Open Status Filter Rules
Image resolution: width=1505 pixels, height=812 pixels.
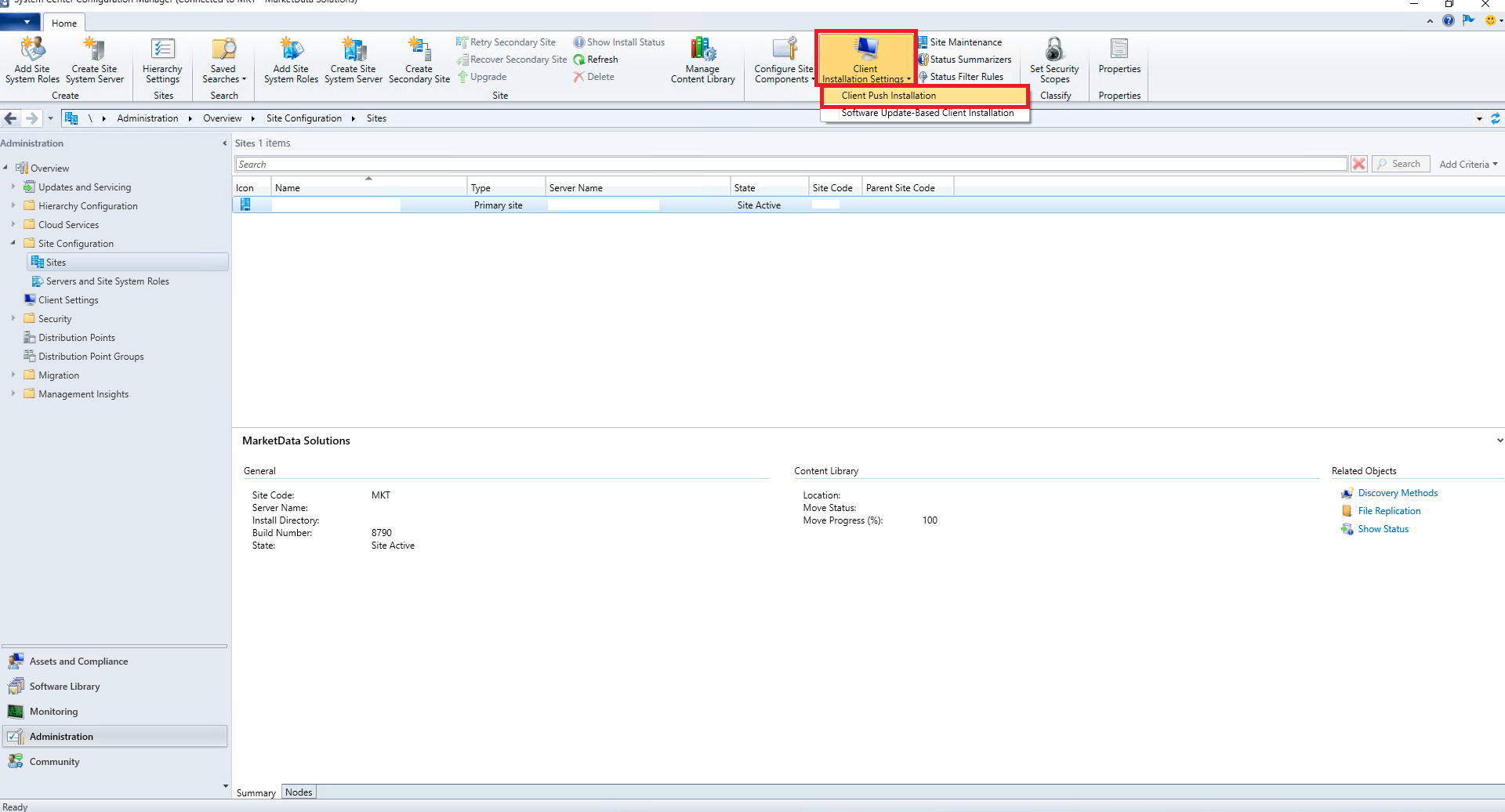click(x=961, y=77)
